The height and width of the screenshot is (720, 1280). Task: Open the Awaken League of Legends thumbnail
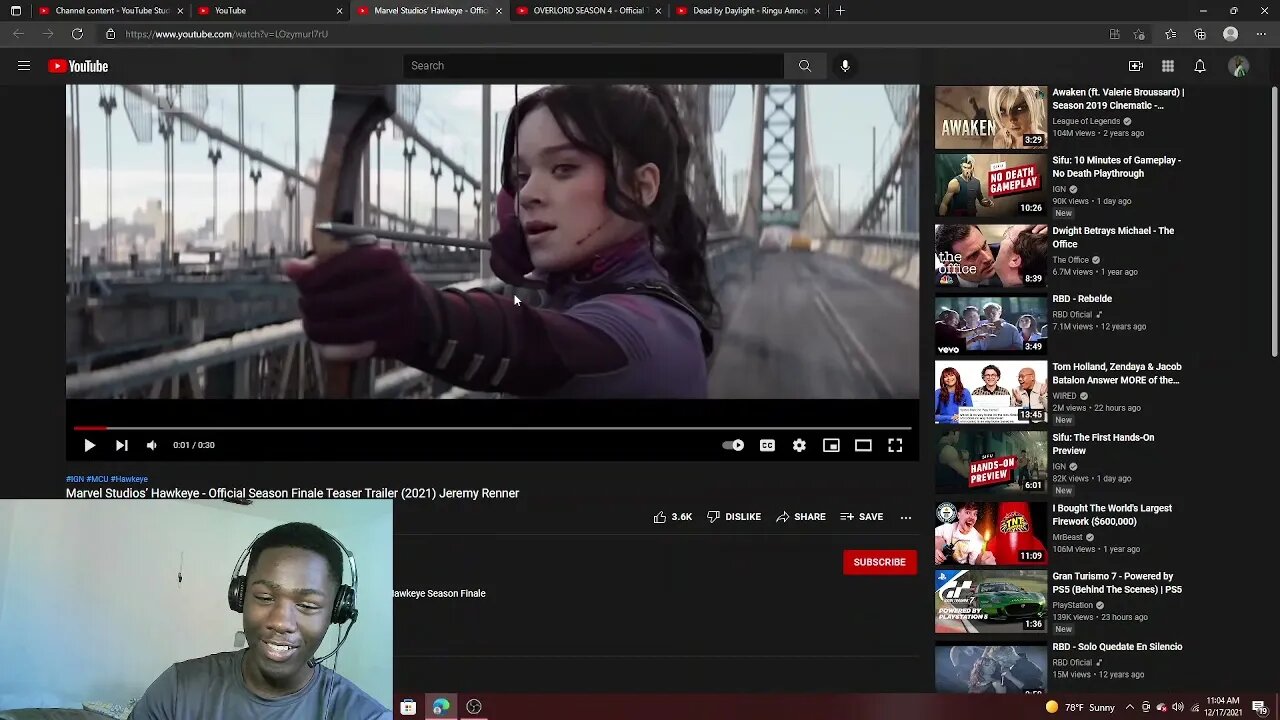coord(991,117)
